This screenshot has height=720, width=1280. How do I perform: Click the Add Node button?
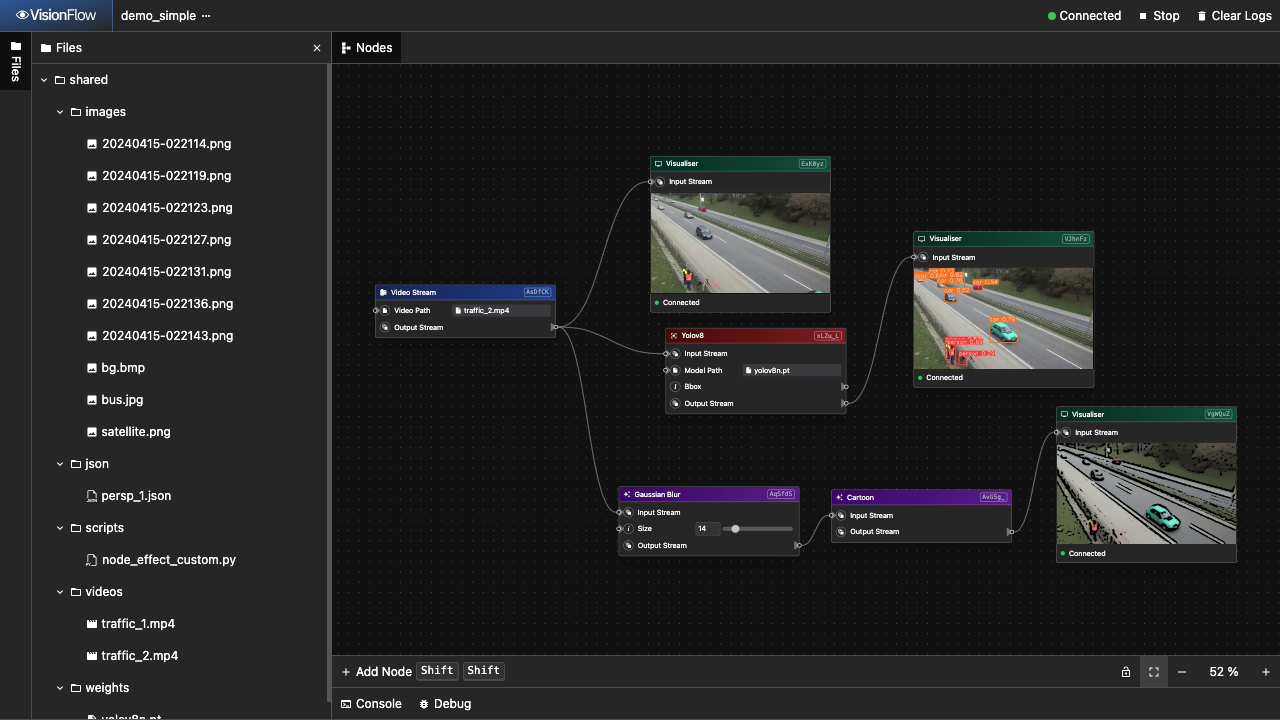(x=377, y=672)
